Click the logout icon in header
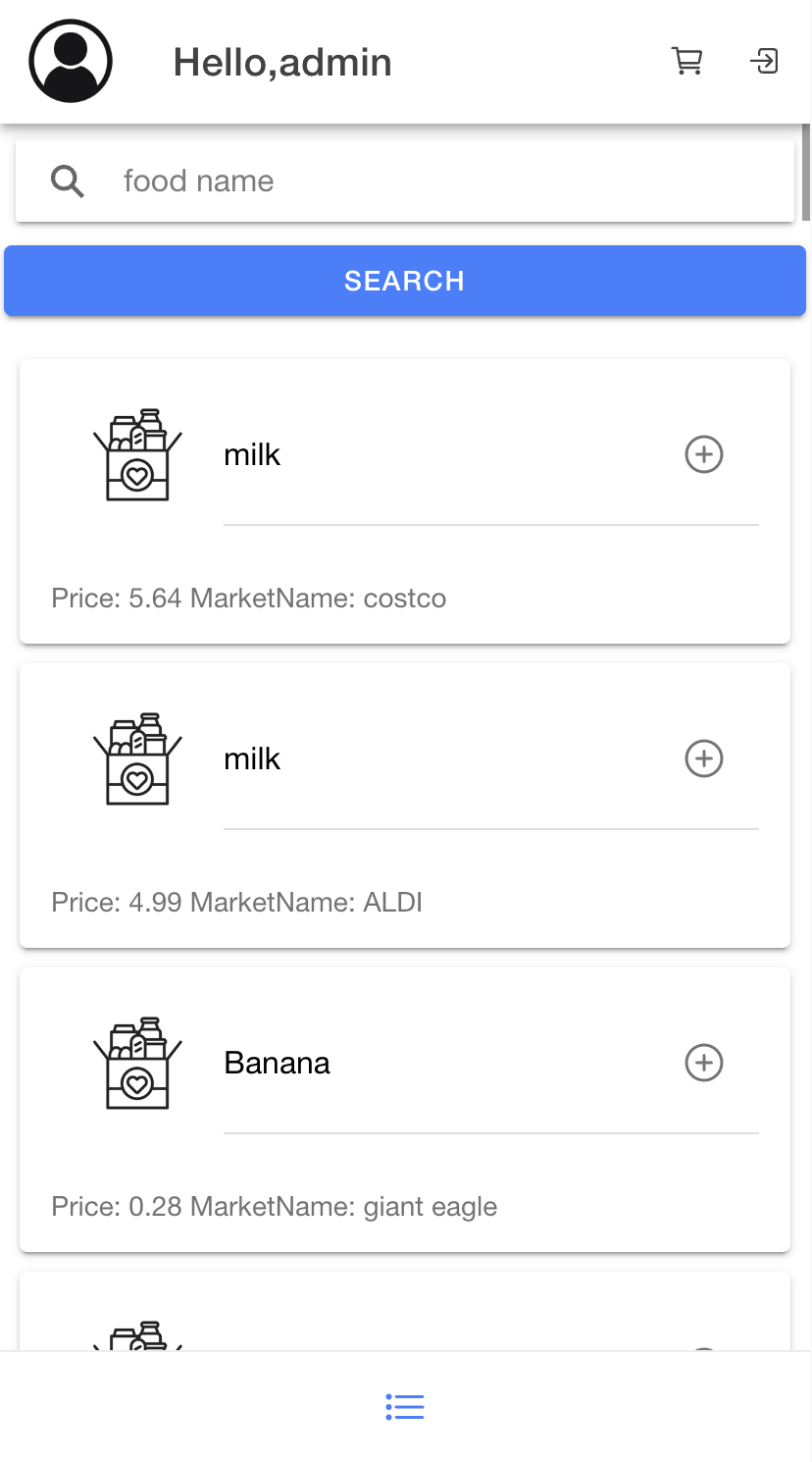The image size is (812, 1462). pyautogui.click(x=764, y=62)
